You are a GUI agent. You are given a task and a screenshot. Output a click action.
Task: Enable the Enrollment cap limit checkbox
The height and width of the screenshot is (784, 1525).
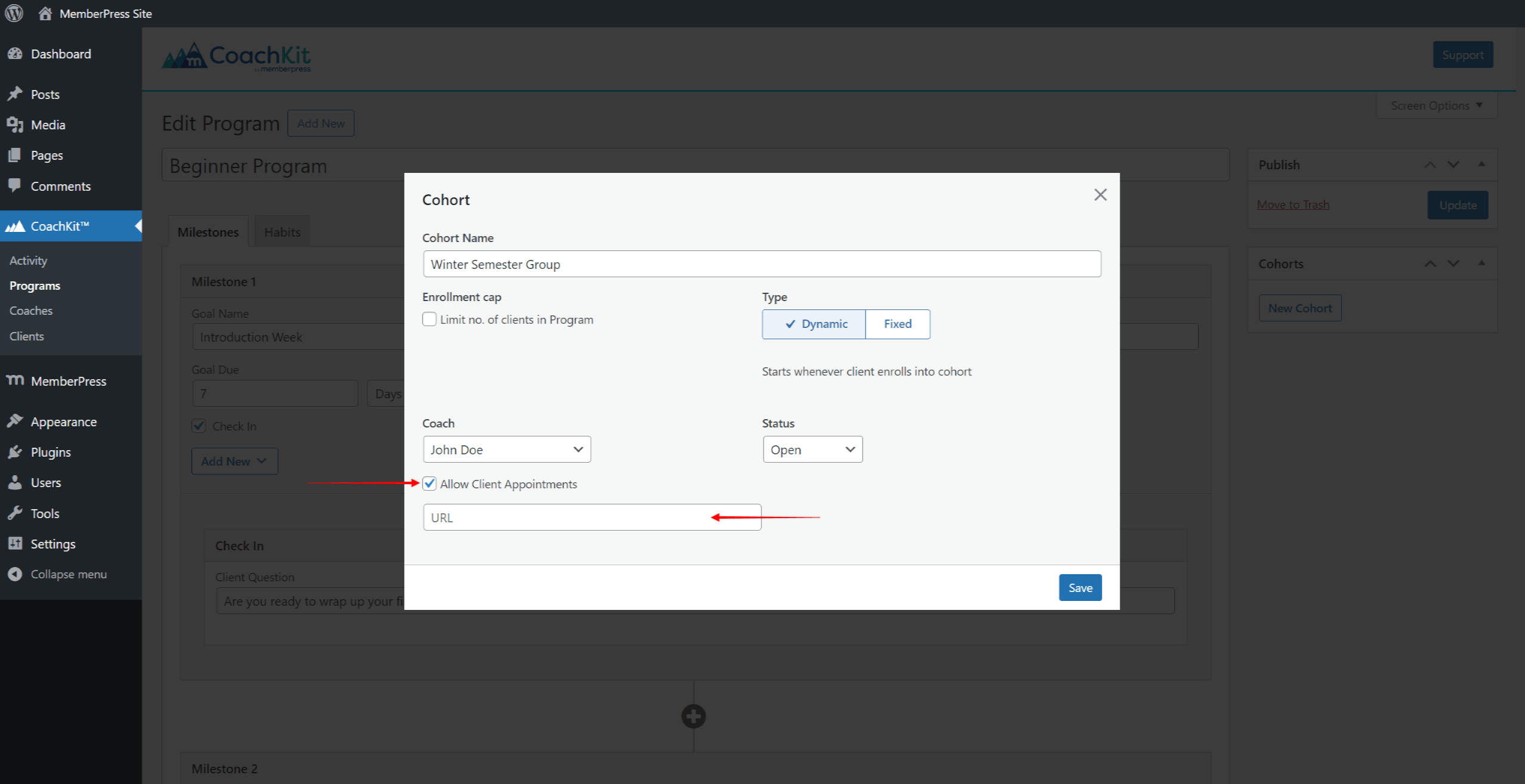click(x=429, y=320)
